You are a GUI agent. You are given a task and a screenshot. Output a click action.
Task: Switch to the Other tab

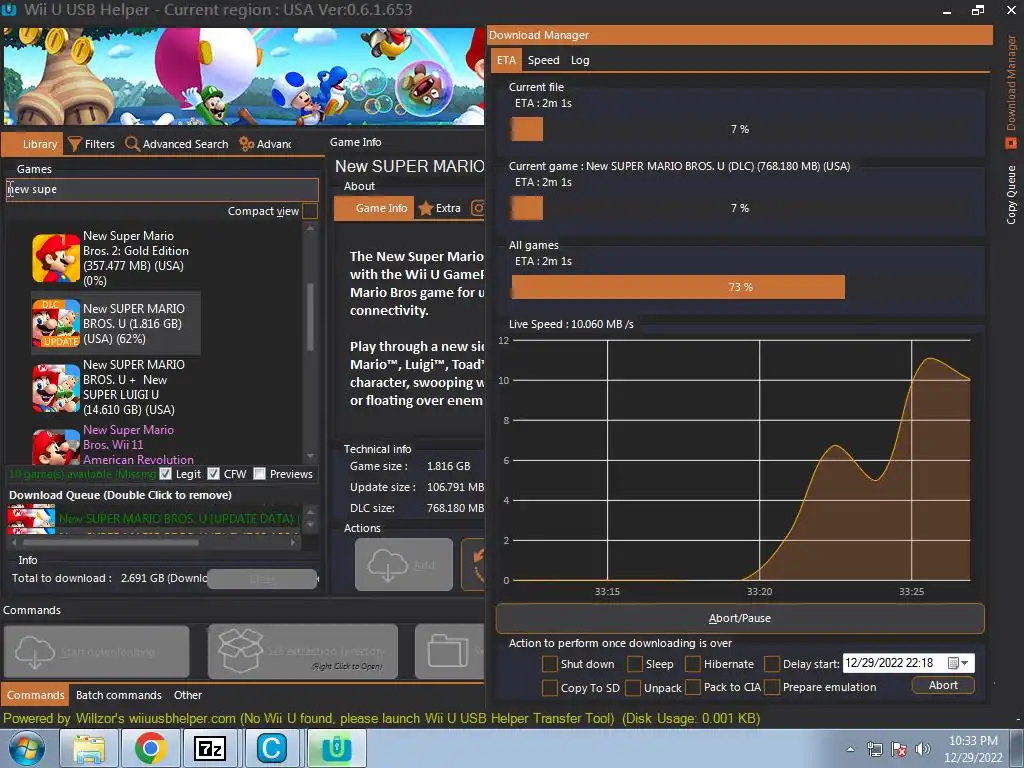click(x=187, y=695)
